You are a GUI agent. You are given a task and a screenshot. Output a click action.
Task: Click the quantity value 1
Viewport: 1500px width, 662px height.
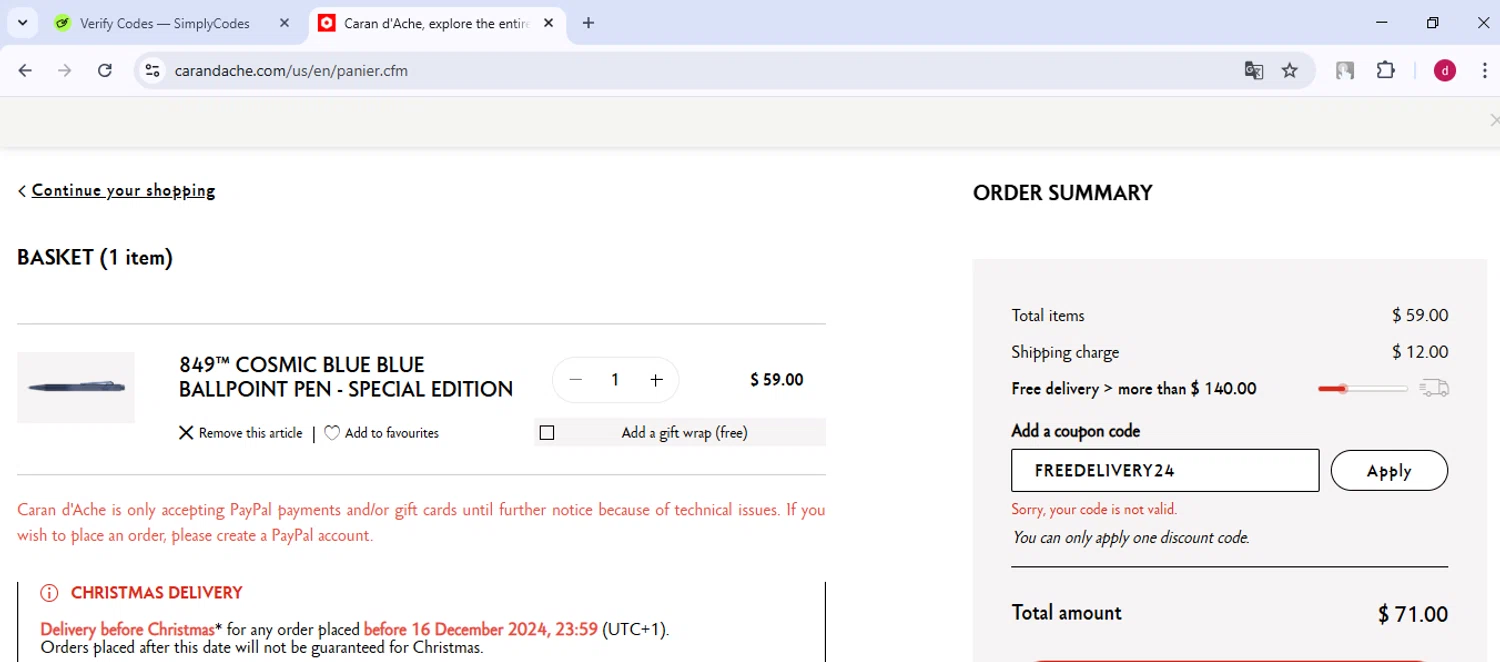[615, 380]
